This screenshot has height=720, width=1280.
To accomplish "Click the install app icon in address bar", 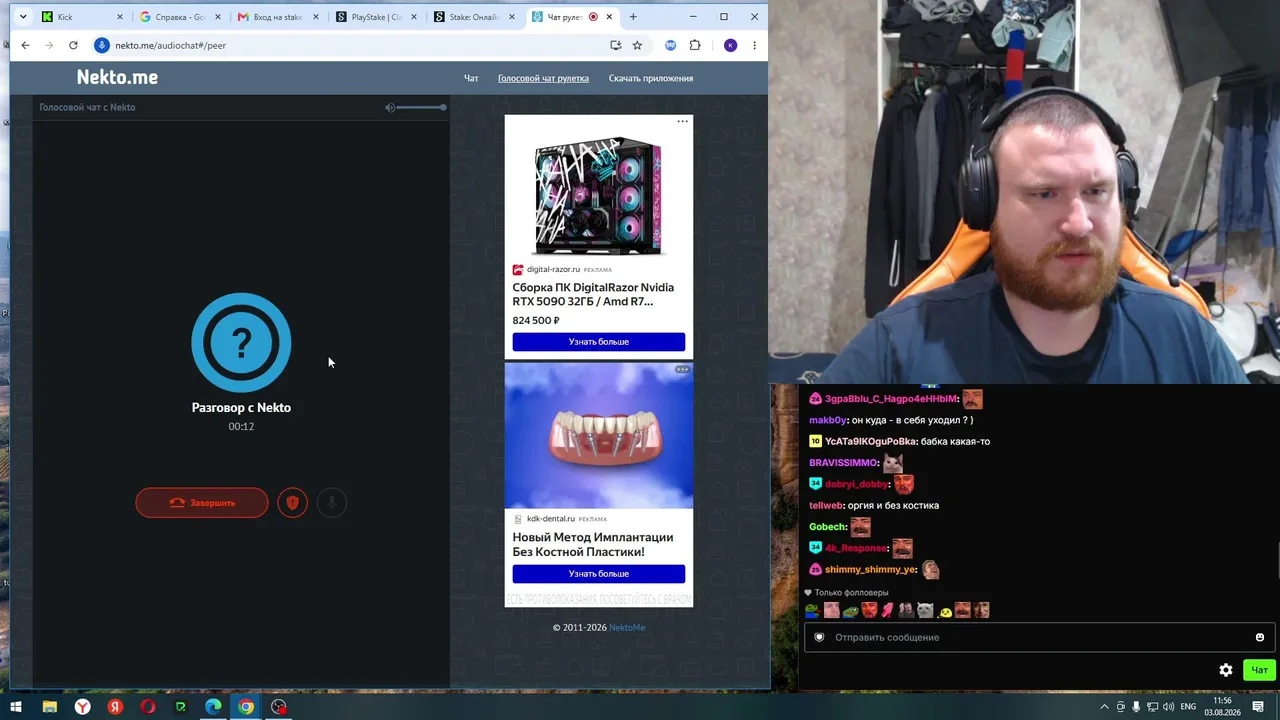I will [616, 45].
